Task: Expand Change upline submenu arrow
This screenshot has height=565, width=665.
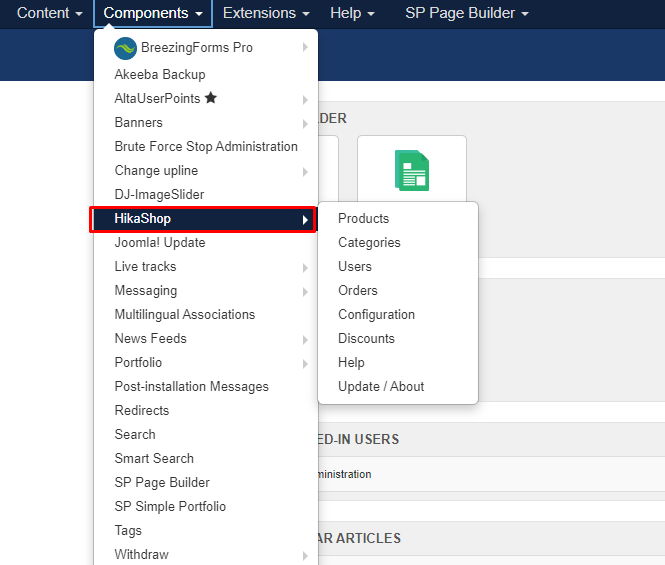Action: pos(305,172)
